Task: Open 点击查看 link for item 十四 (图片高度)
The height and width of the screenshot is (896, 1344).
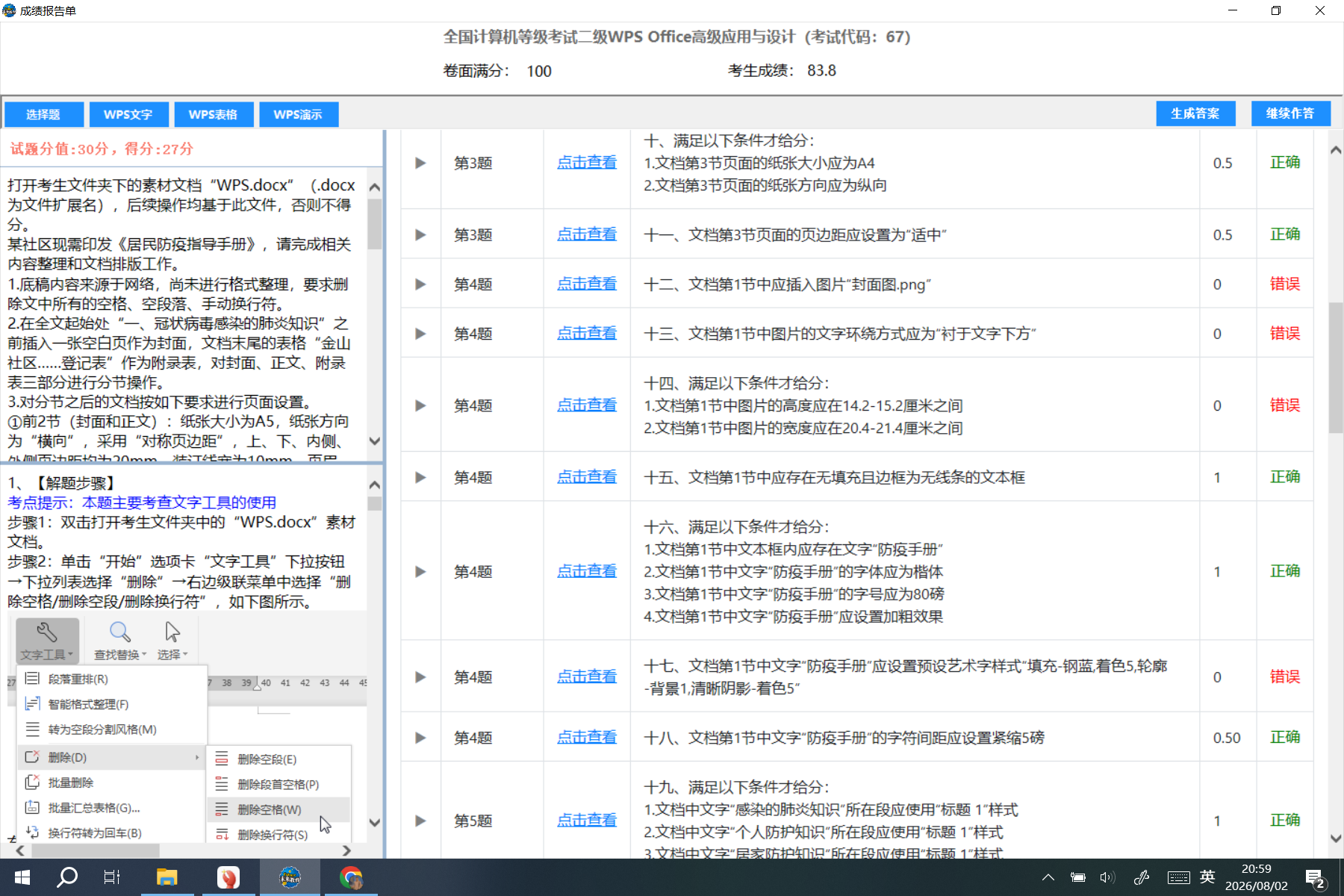Action: click(x=587, y=405)
